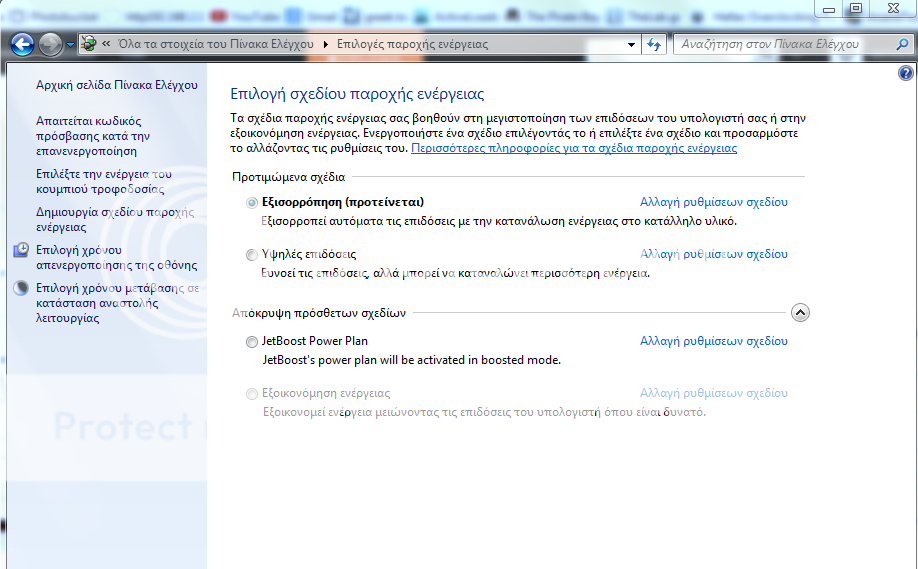Image resolution: width=918 pixels, height=569 pixels.
Task: Go to 'Όλα τα στοιχεία του Πίνακα Ελέγχου' breadcrumb
Action: click(215, 45)
